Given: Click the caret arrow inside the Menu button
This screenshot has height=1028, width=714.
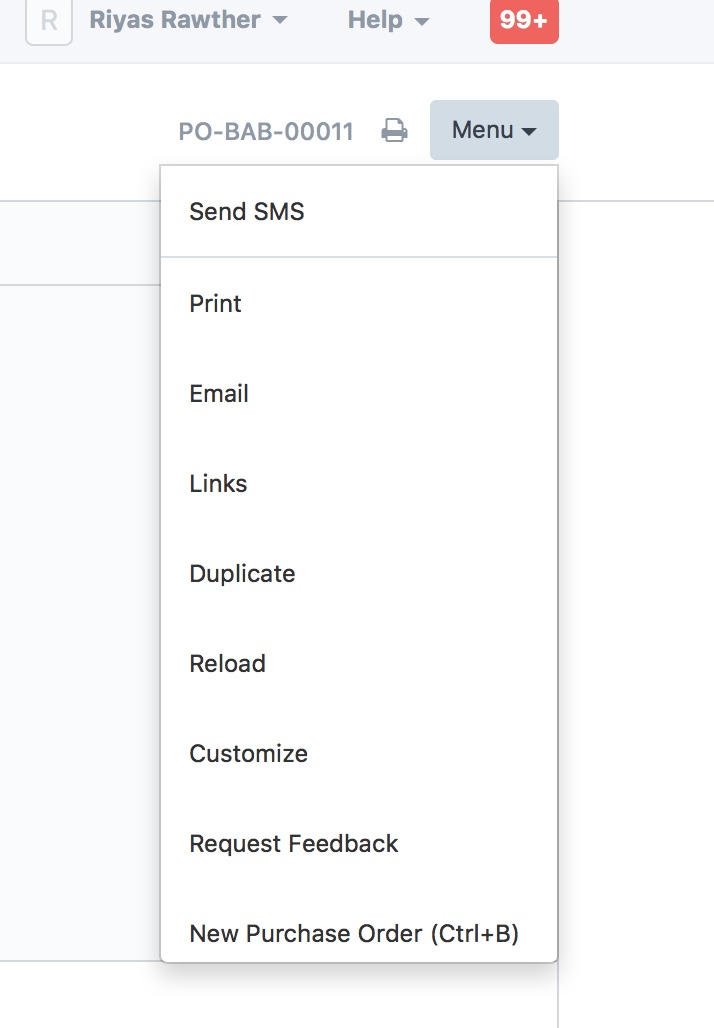Looking at the screenshot, I should click(x=528, y=131).
